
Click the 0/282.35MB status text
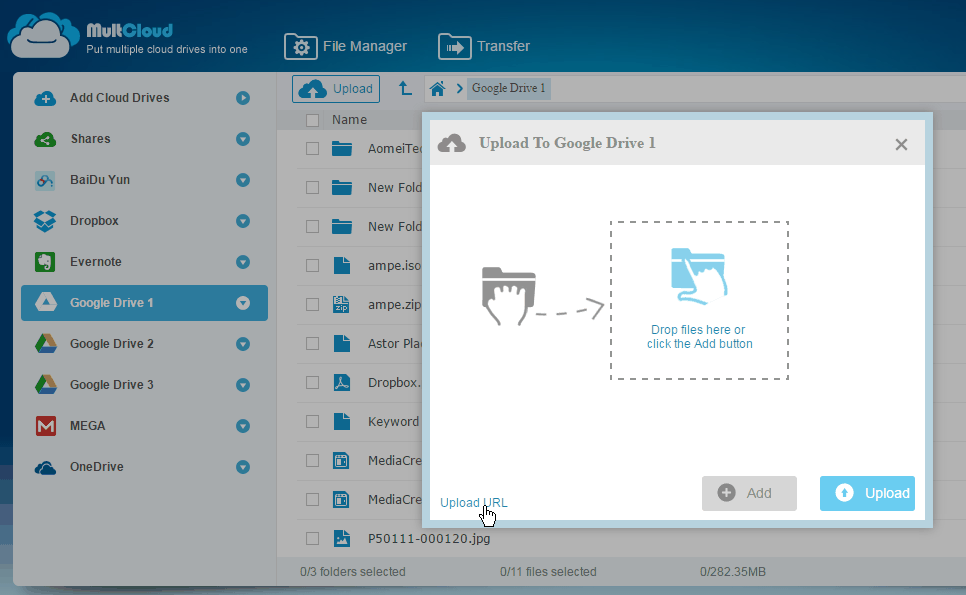733,572
